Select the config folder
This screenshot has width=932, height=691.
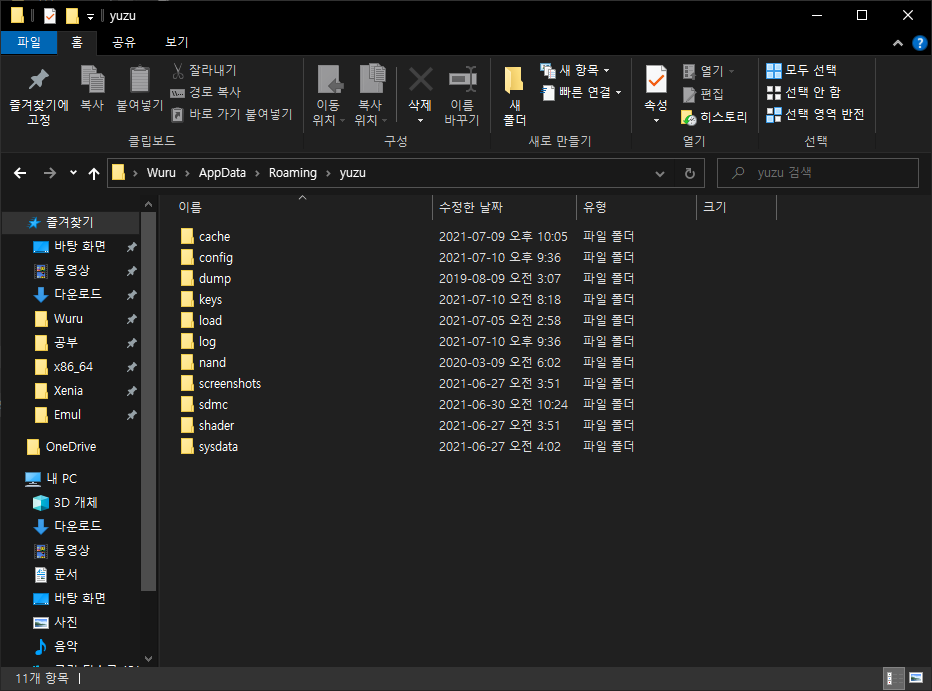coord(207,257)
